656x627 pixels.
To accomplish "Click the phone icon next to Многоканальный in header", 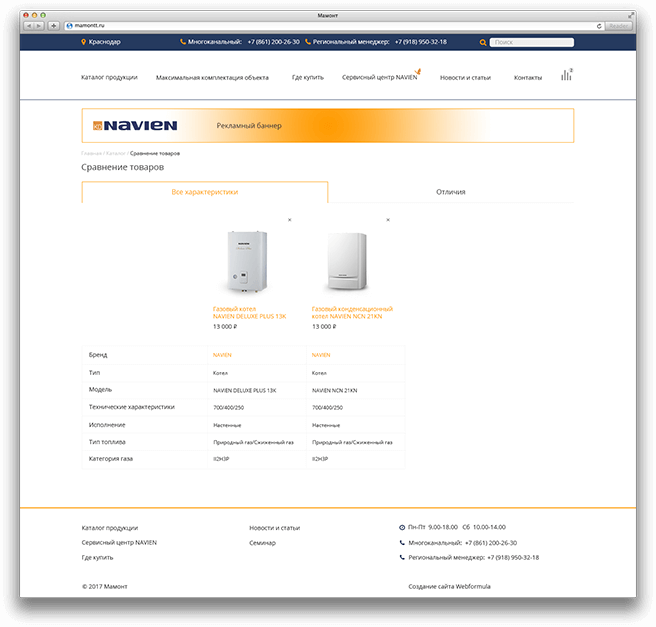I will (x=183, y=42).
